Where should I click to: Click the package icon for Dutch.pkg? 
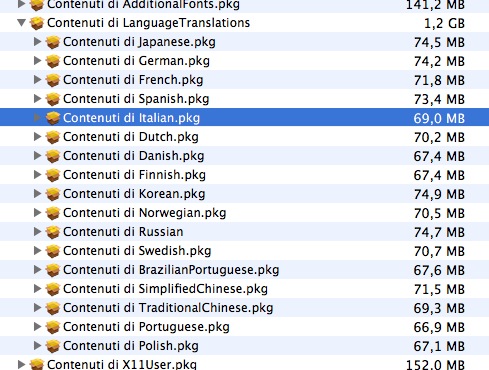53,137
